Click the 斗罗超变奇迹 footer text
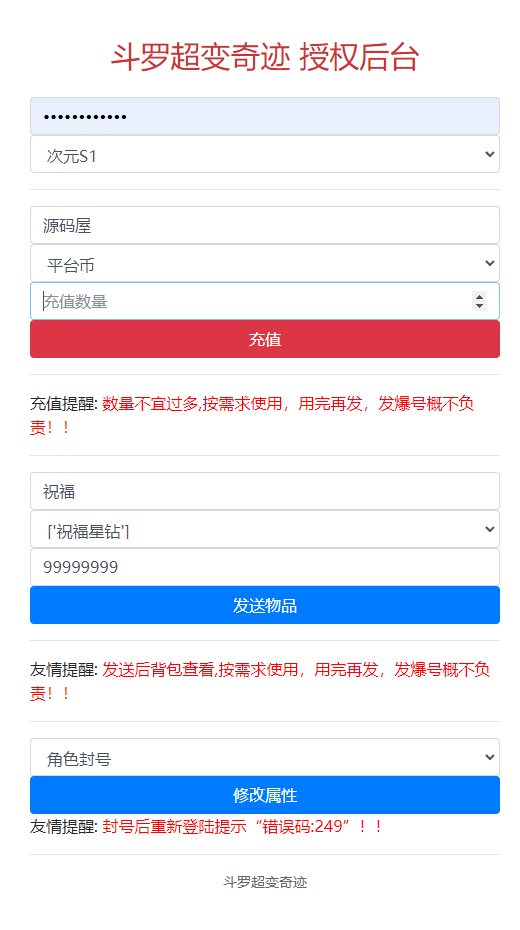Image resolution: width=520 pixels, height=930 pixels. 265,882
